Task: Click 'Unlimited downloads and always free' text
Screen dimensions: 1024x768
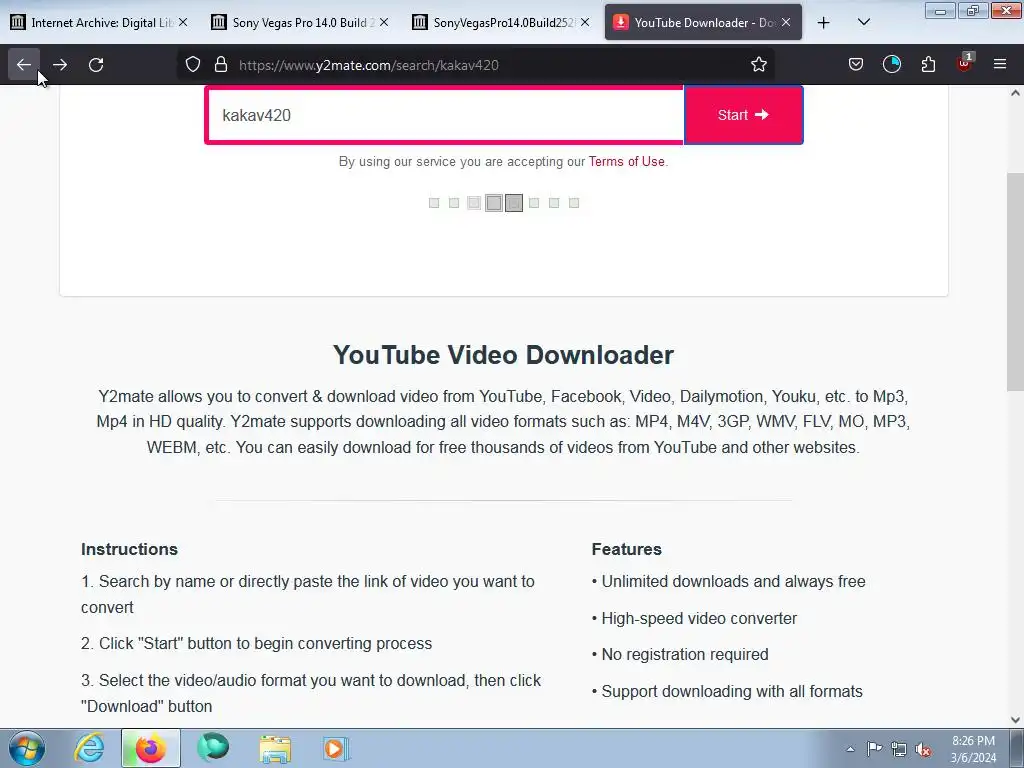Action: tap(733, 581)
